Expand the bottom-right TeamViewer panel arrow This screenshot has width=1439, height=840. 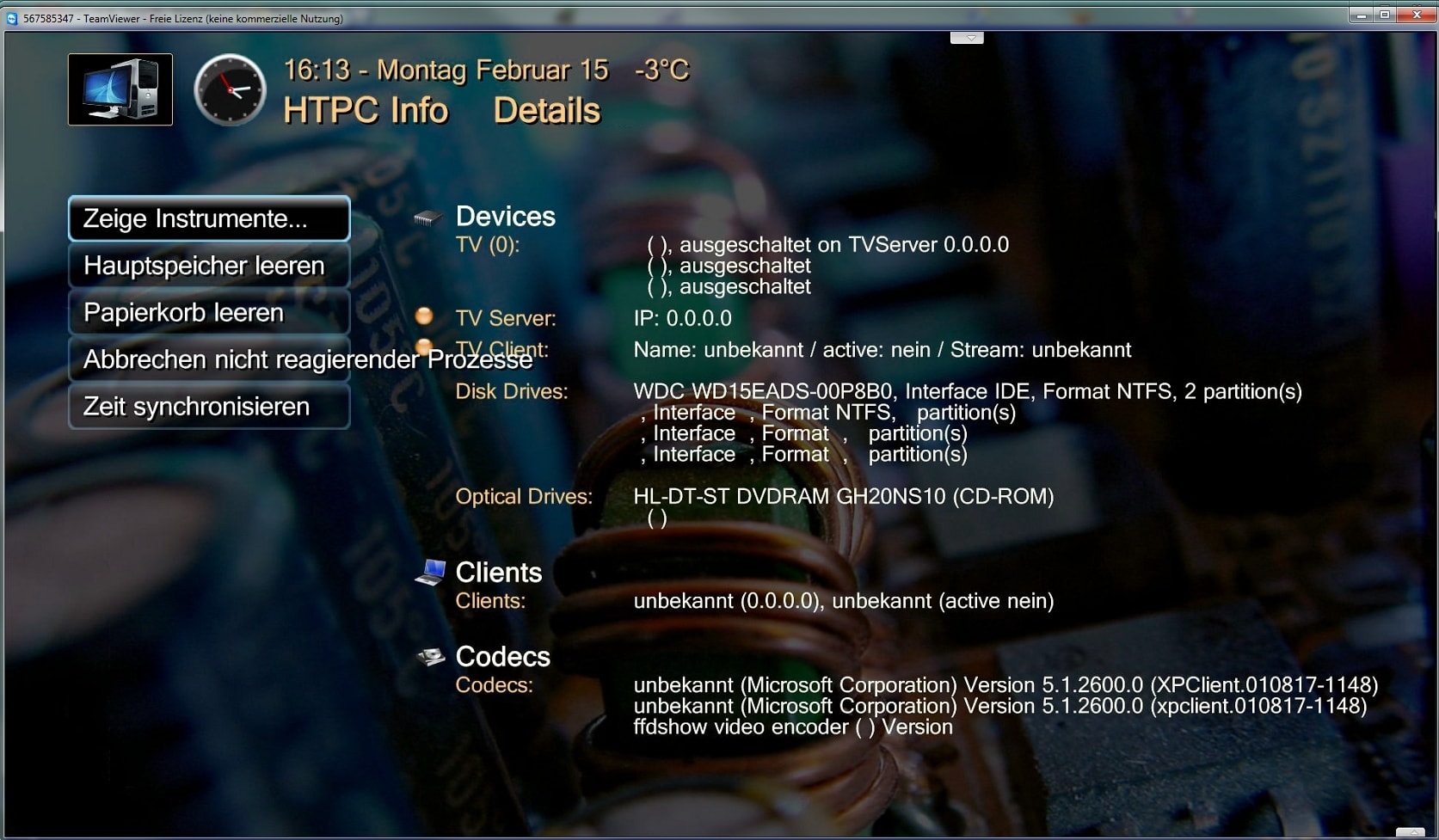pyautogui.click(x=1410, y=832)
